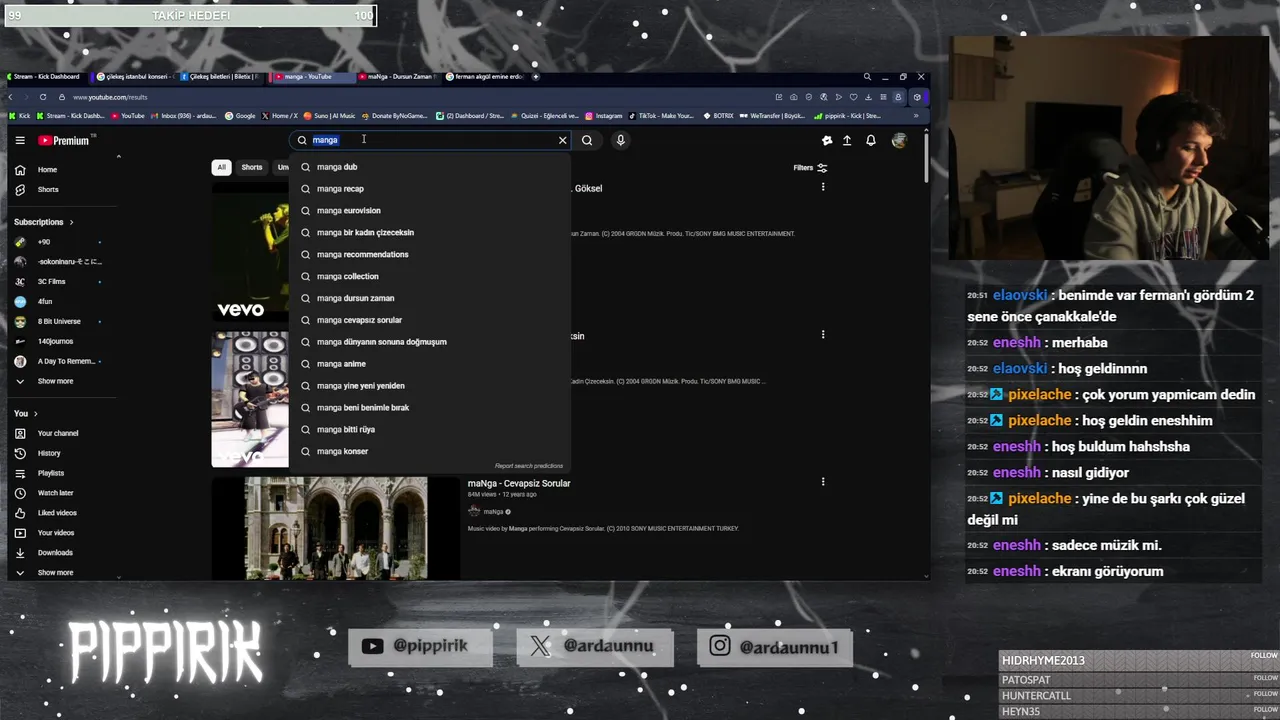Open new browser tab with plus
Image resolution: width=1280 pixels, height=720 pixels.
click(536, 77)
